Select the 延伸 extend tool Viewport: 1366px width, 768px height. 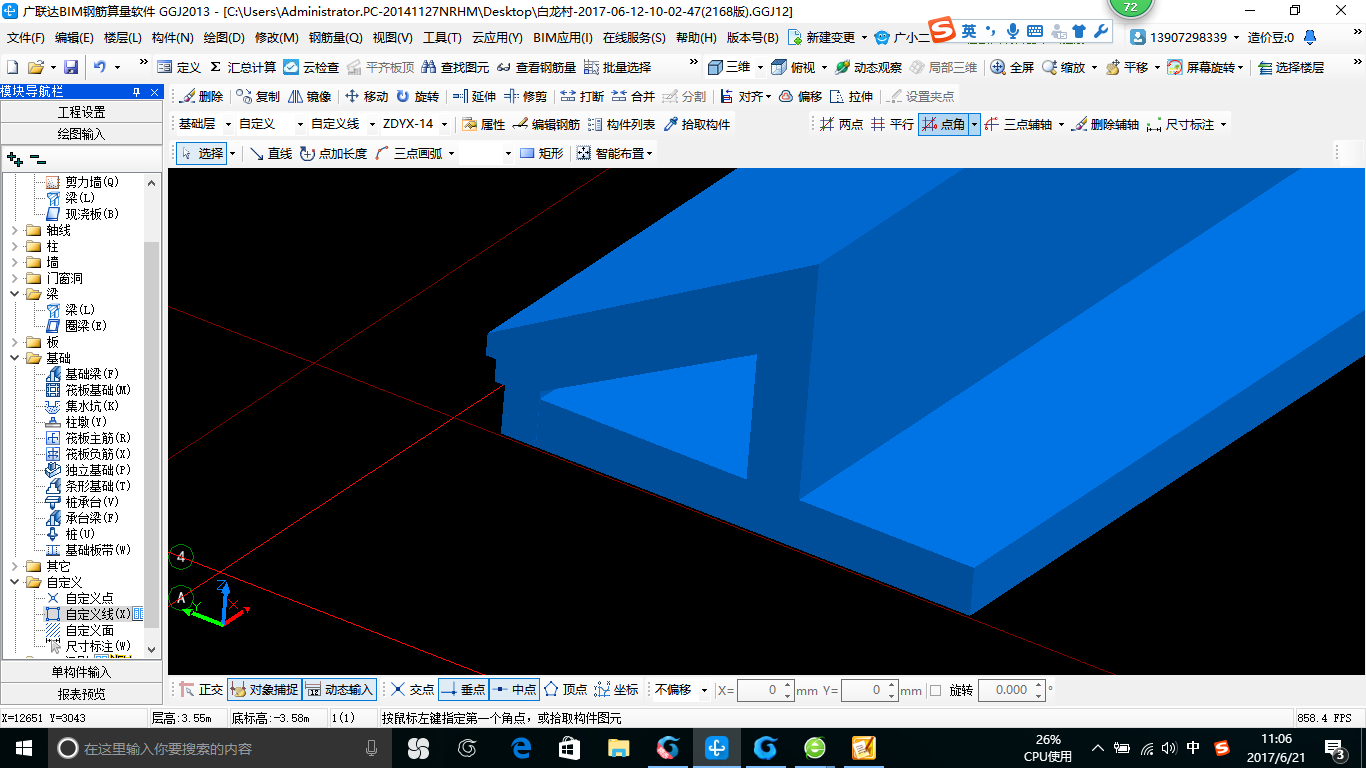474,96
